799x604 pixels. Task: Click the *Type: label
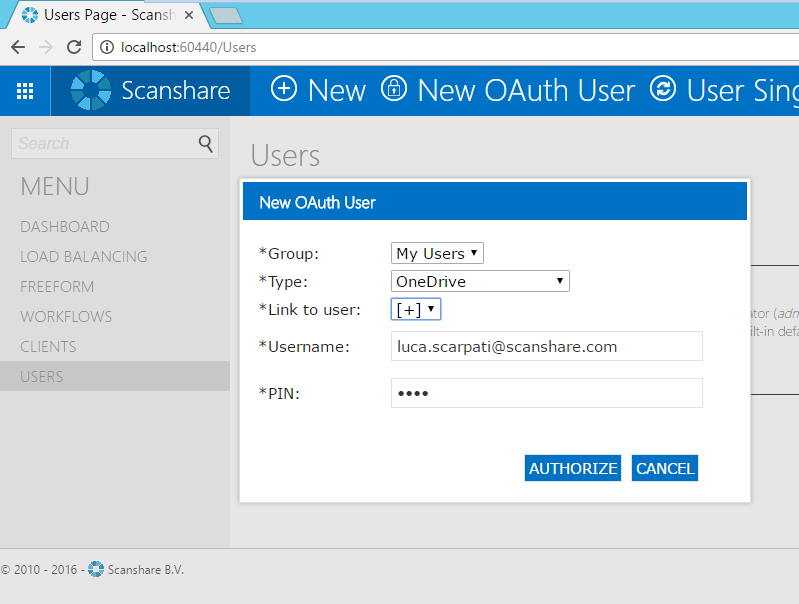[x=283, y=281]
